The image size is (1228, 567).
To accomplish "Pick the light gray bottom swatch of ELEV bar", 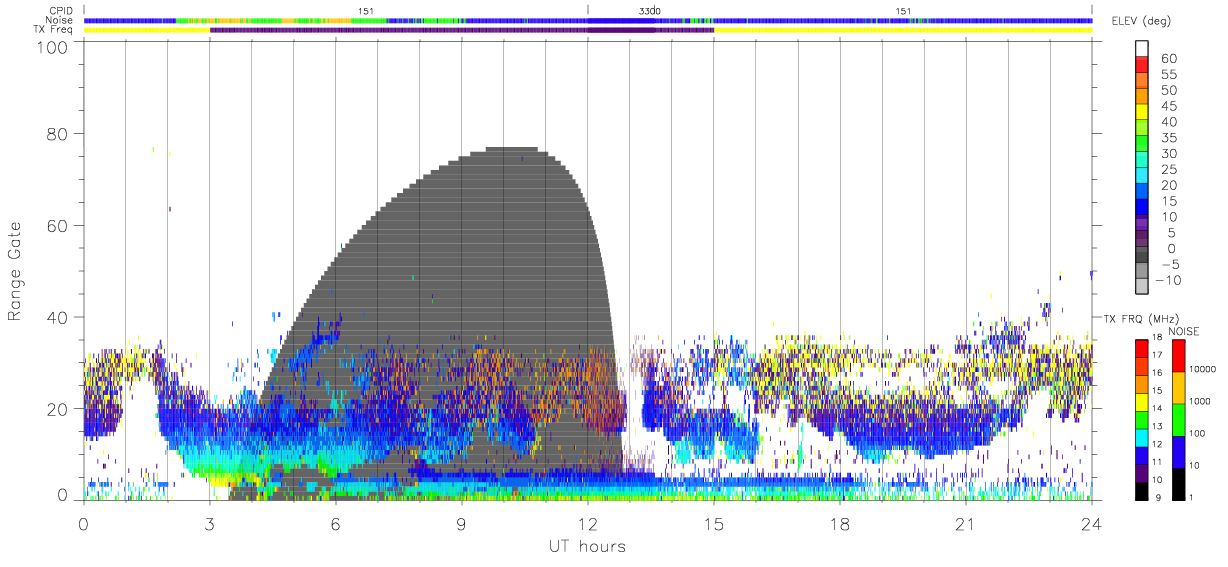I will click(1143, 286).
